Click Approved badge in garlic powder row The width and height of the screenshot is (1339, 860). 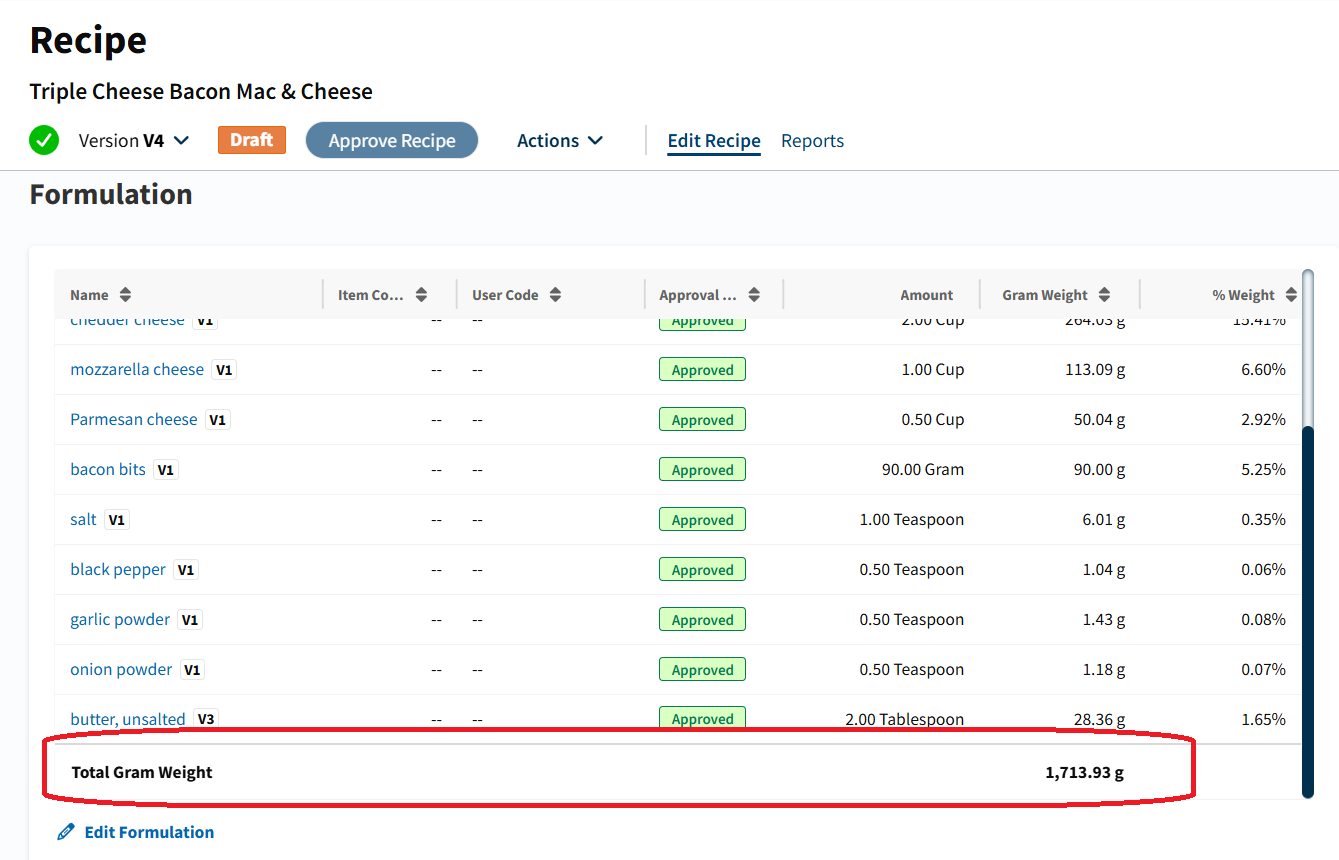pos(702,620)
